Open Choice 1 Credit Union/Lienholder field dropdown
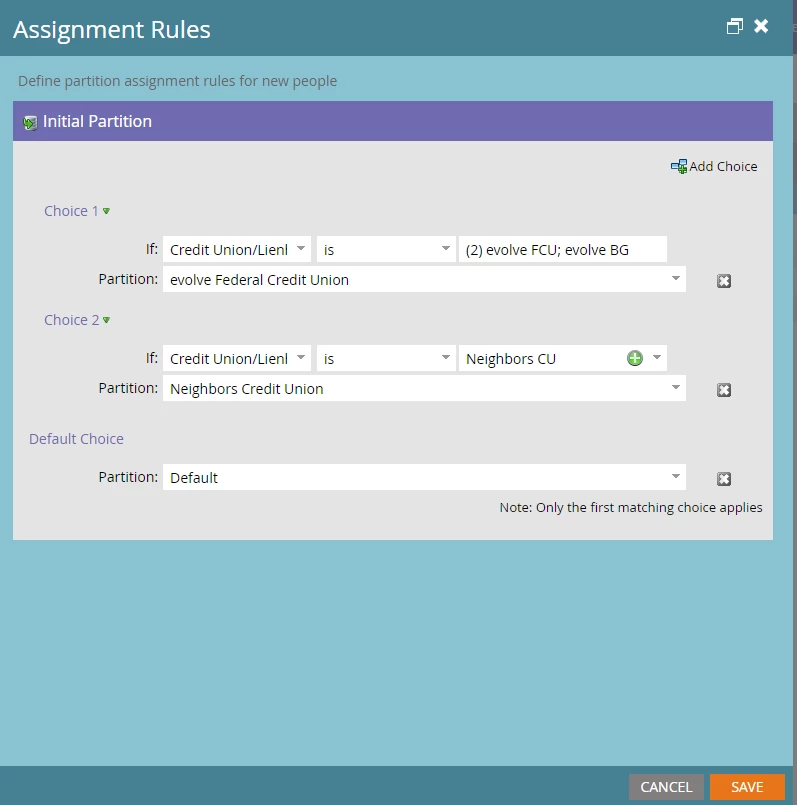Viewport: 797px width, 805px height. [301, 248]
